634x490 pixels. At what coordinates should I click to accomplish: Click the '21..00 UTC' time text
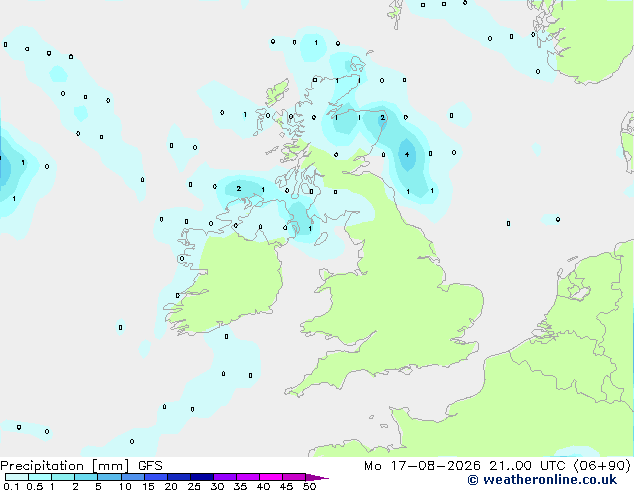pyautogui.click(x=527, y=466)
